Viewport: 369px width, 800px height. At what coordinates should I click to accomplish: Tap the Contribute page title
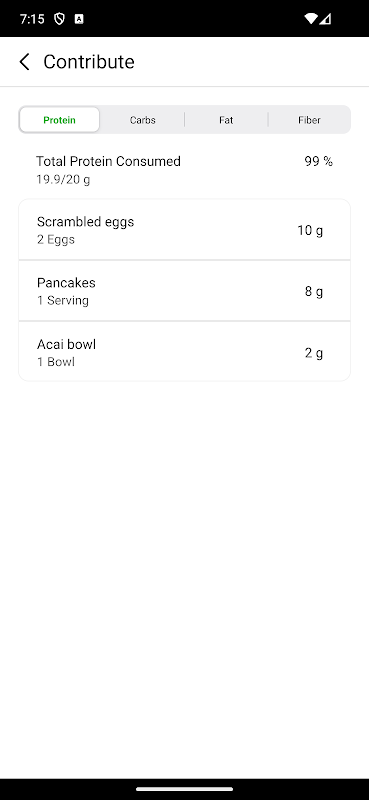click(89, 62)
